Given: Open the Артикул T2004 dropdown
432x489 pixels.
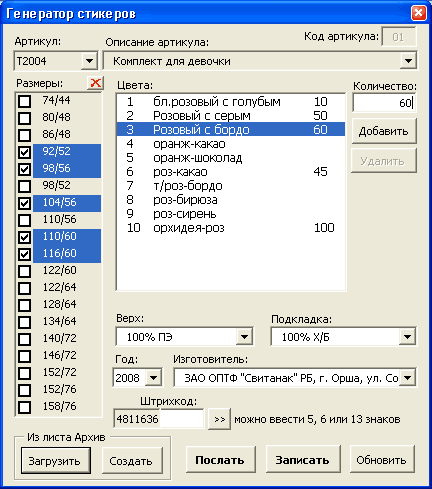Looking at the screenshot, I should click(89, 61).
